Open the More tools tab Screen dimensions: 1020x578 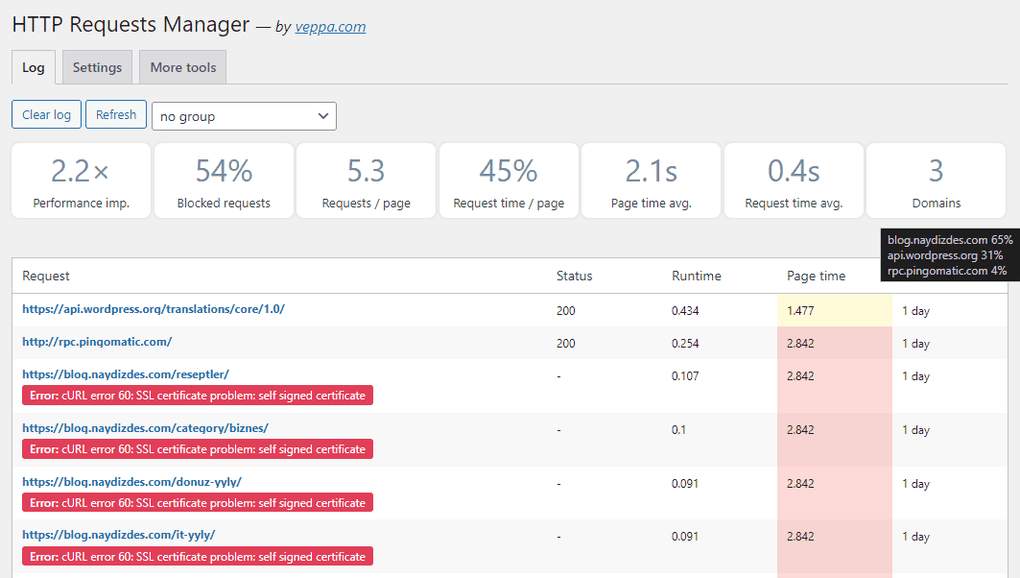point(182,67)
